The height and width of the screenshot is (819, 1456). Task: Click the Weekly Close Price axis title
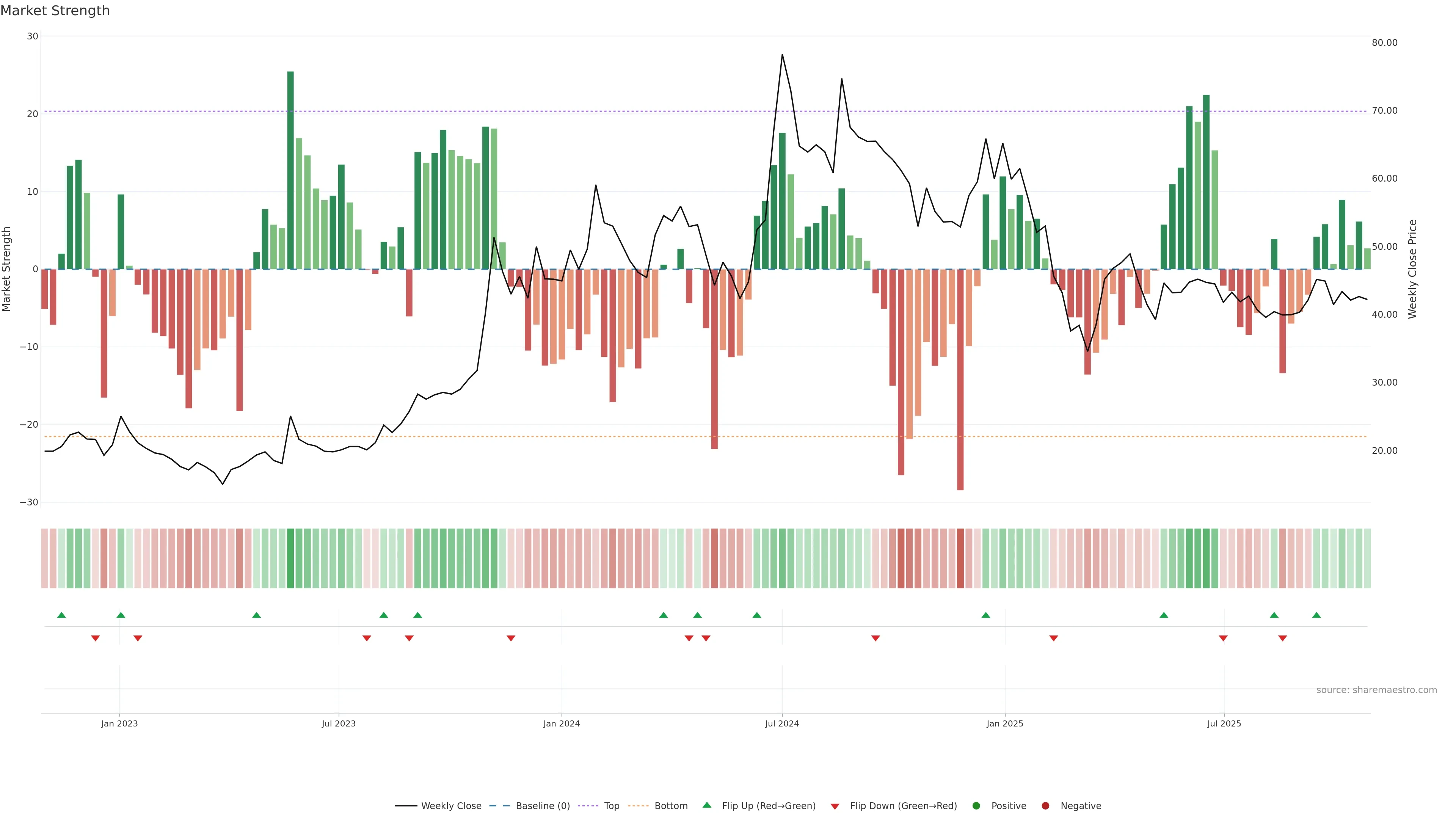coord(1412,269)
